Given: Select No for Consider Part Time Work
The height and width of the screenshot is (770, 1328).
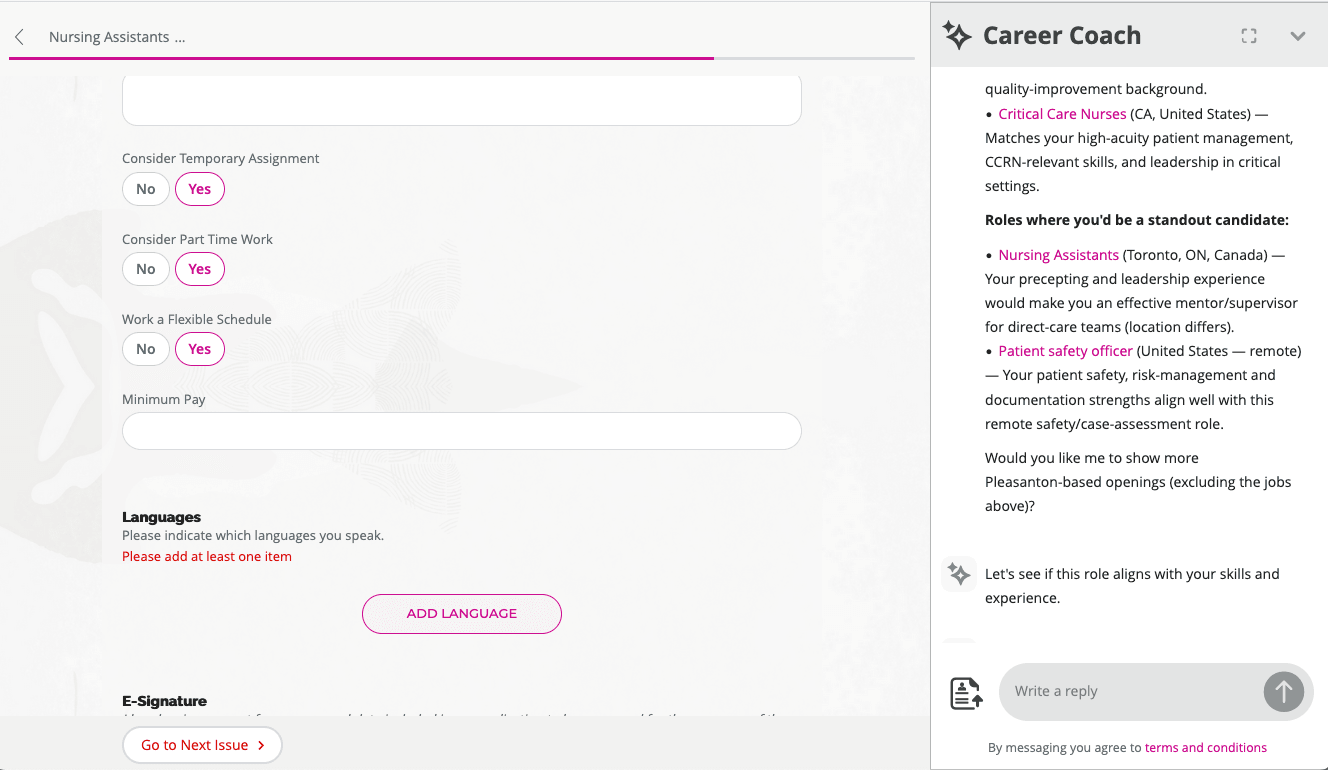Looking at the screenshot, I should pyautogui.click(x=145, y=269).
